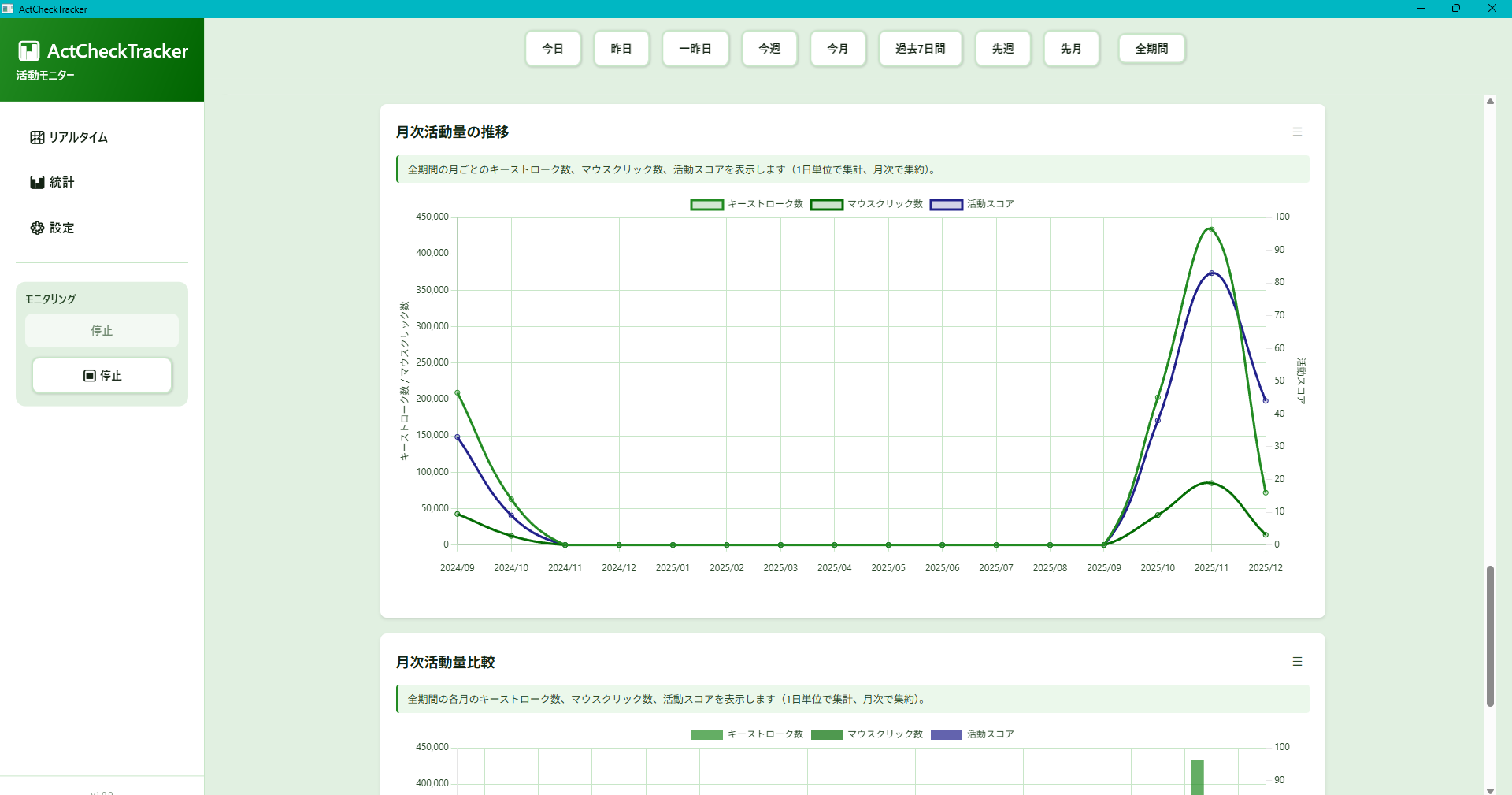Open the 月次活動量比較 chart hamburger menu

tap(1298, 662)
